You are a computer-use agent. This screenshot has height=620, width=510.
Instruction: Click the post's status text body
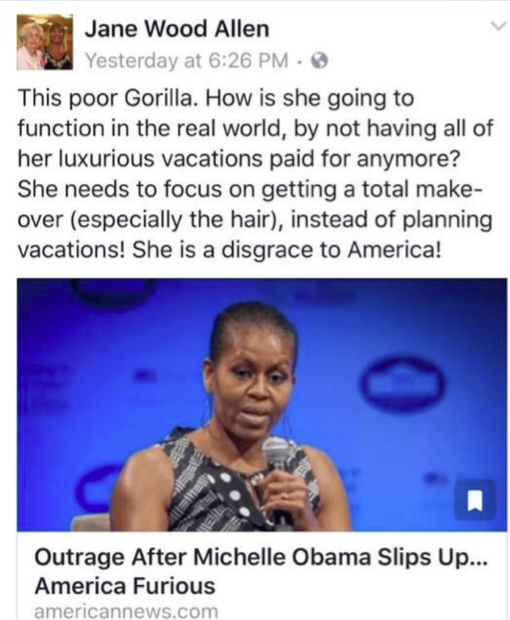(255, 174)
